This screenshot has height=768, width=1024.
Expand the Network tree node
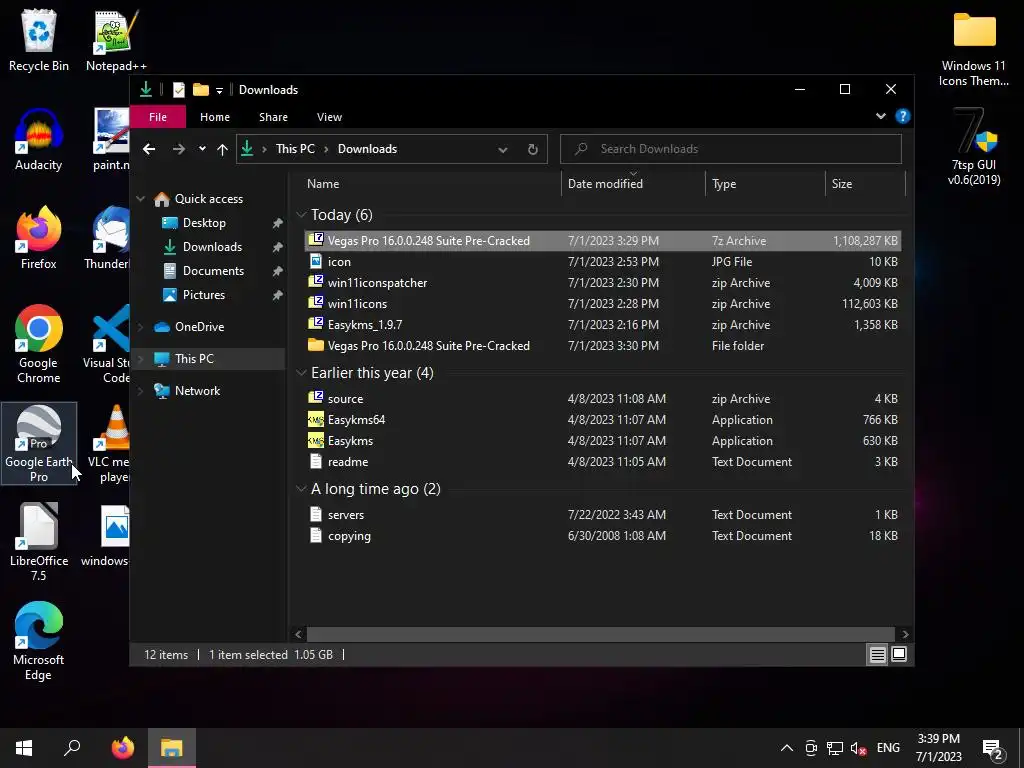click(x=140, y=391)
